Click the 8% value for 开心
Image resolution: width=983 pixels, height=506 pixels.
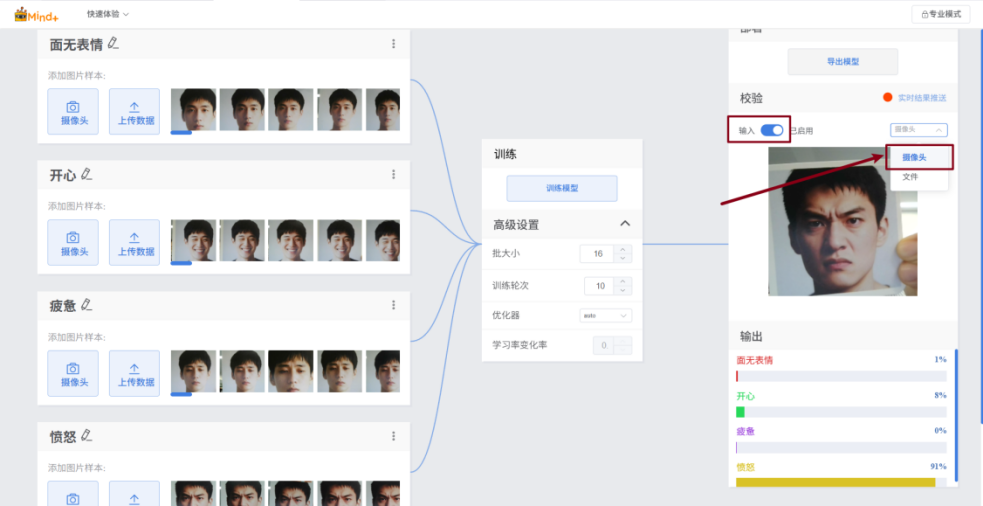point(940,396)
